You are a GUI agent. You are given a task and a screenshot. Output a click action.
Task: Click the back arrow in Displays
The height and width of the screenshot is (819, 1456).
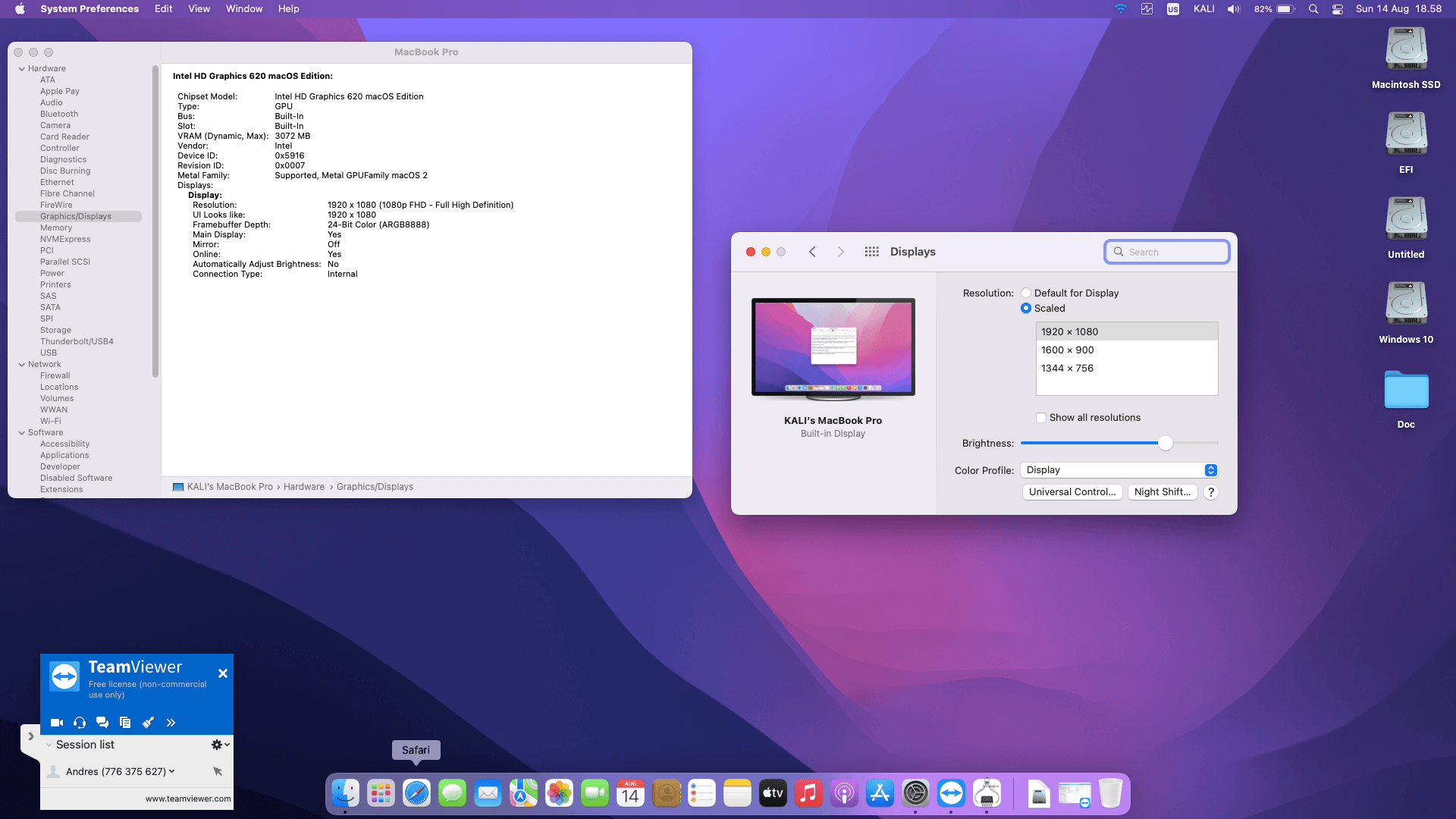[812, 252]
